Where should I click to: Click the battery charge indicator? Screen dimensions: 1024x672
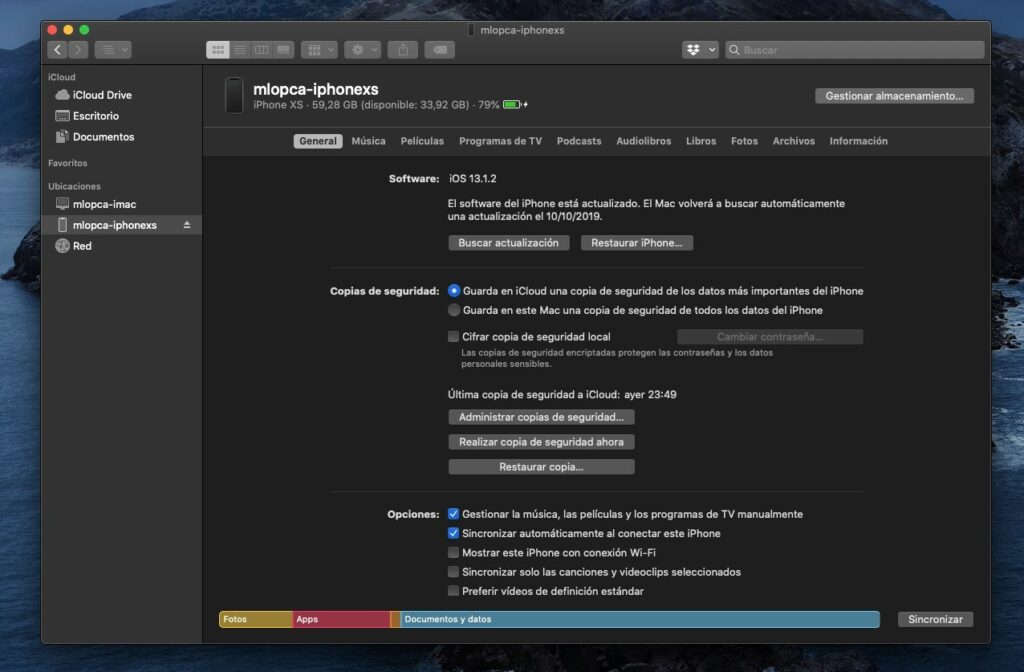click(515, 104)
